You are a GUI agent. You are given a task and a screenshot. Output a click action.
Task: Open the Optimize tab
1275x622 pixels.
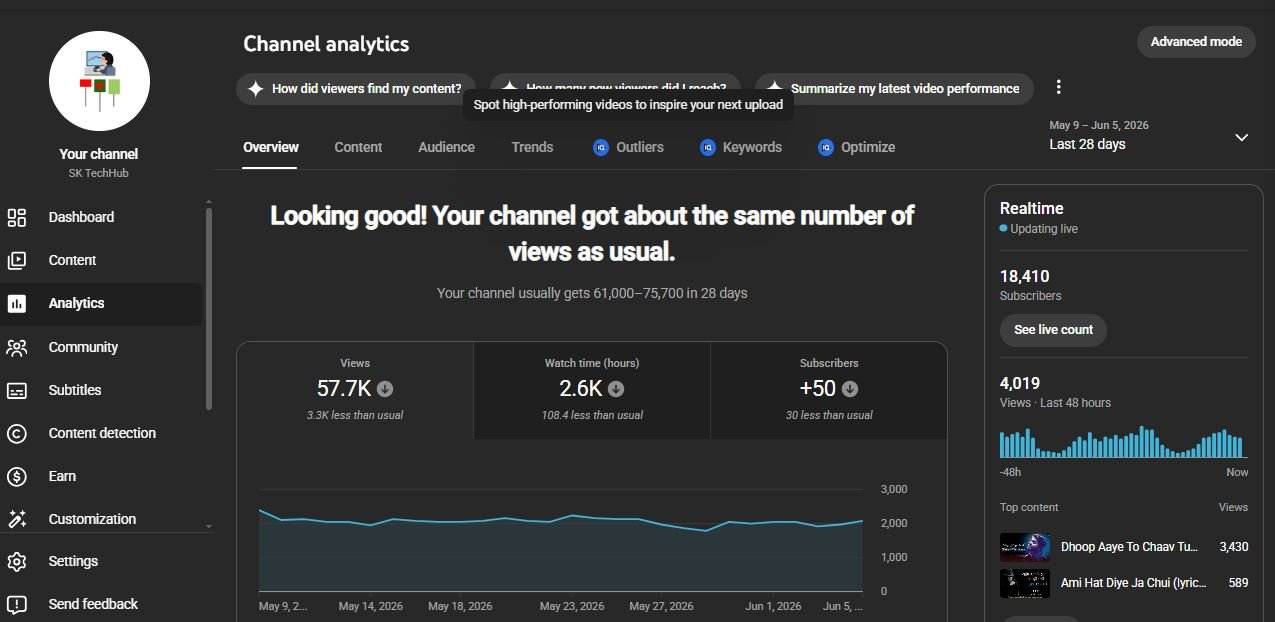[856, 147]
